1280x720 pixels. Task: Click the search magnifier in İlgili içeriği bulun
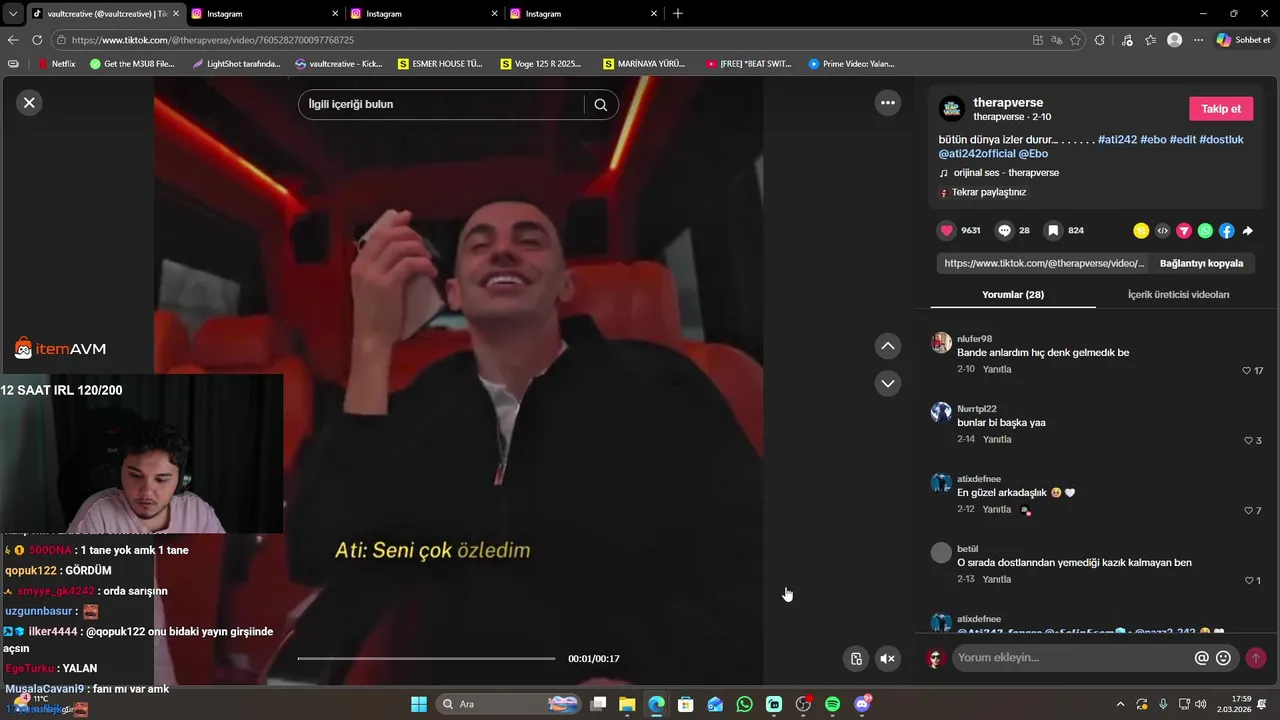pos(600,105)
